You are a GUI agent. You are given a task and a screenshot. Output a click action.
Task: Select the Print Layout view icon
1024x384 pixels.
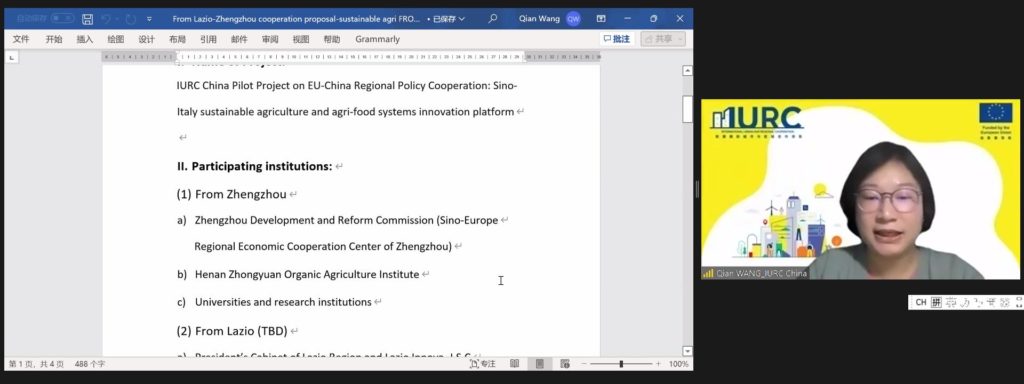[539, 364]
